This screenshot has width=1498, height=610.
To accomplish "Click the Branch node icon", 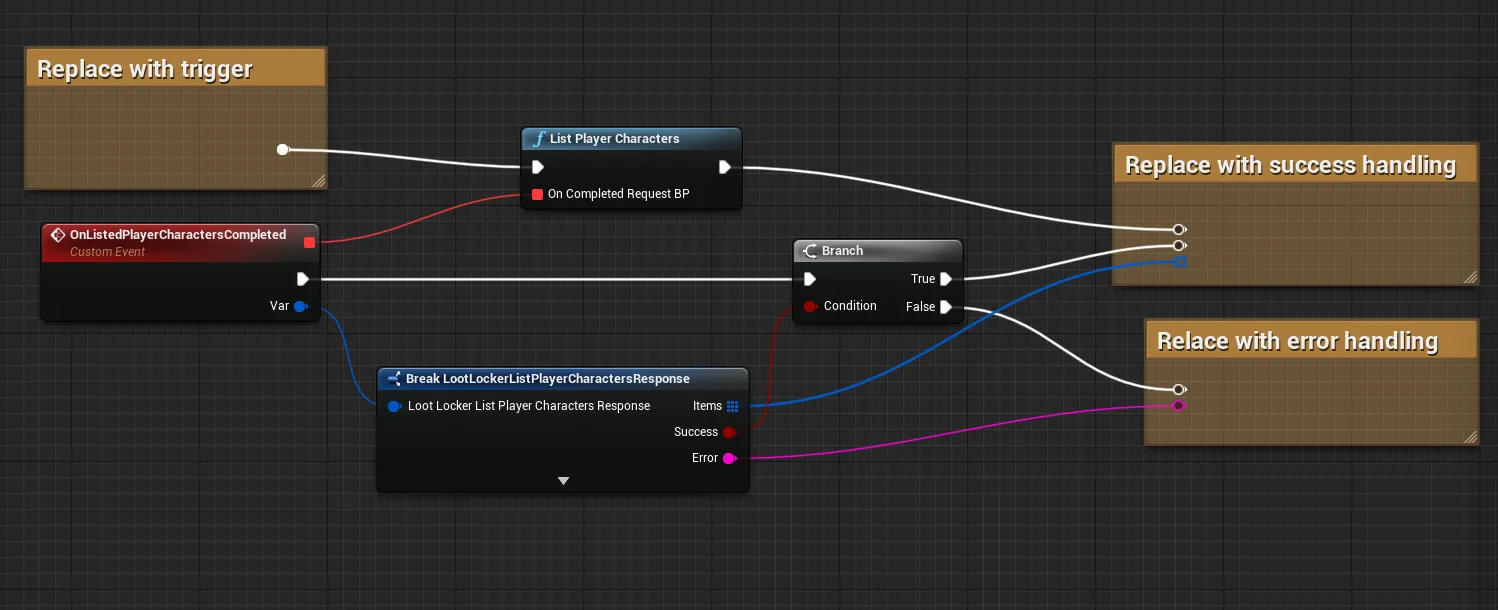I will [x=810, y=251].
